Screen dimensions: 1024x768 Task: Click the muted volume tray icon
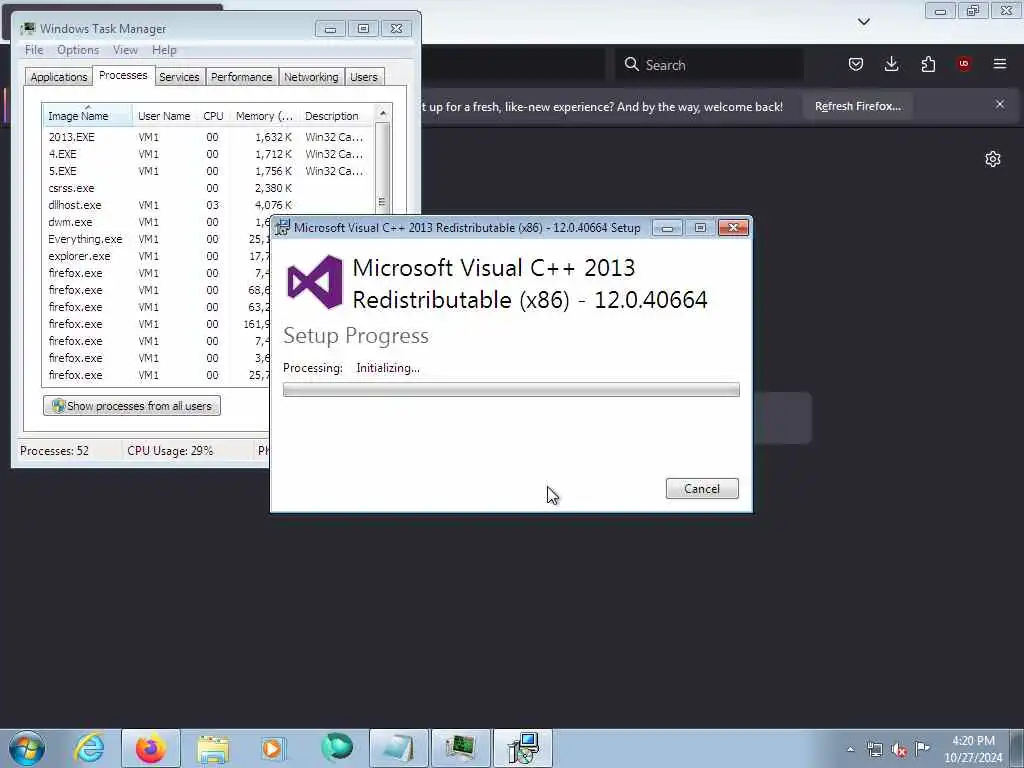[x=899, y=749]
